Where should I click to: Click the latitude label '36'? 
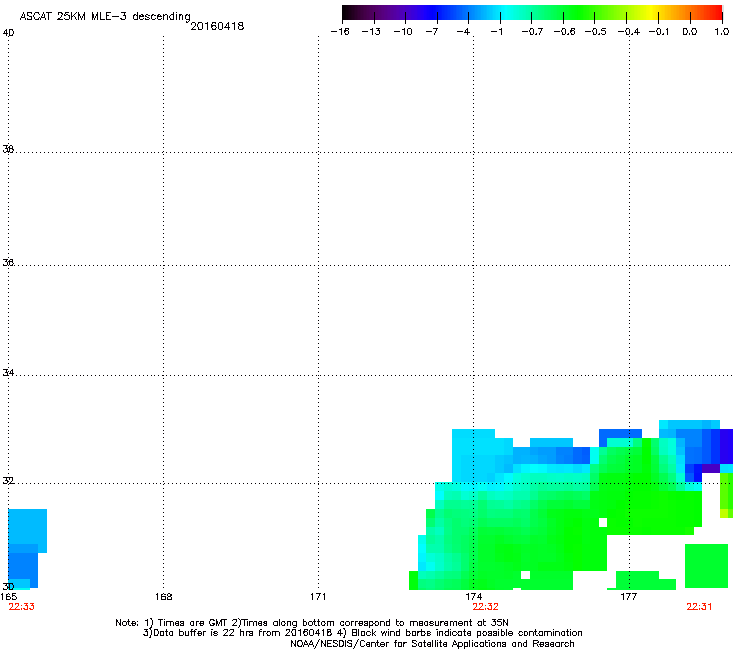8,262
